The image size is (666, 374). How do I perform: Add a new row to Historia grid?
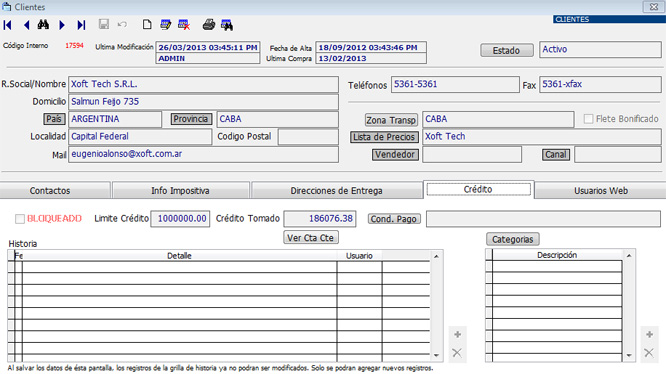[457, 335]
